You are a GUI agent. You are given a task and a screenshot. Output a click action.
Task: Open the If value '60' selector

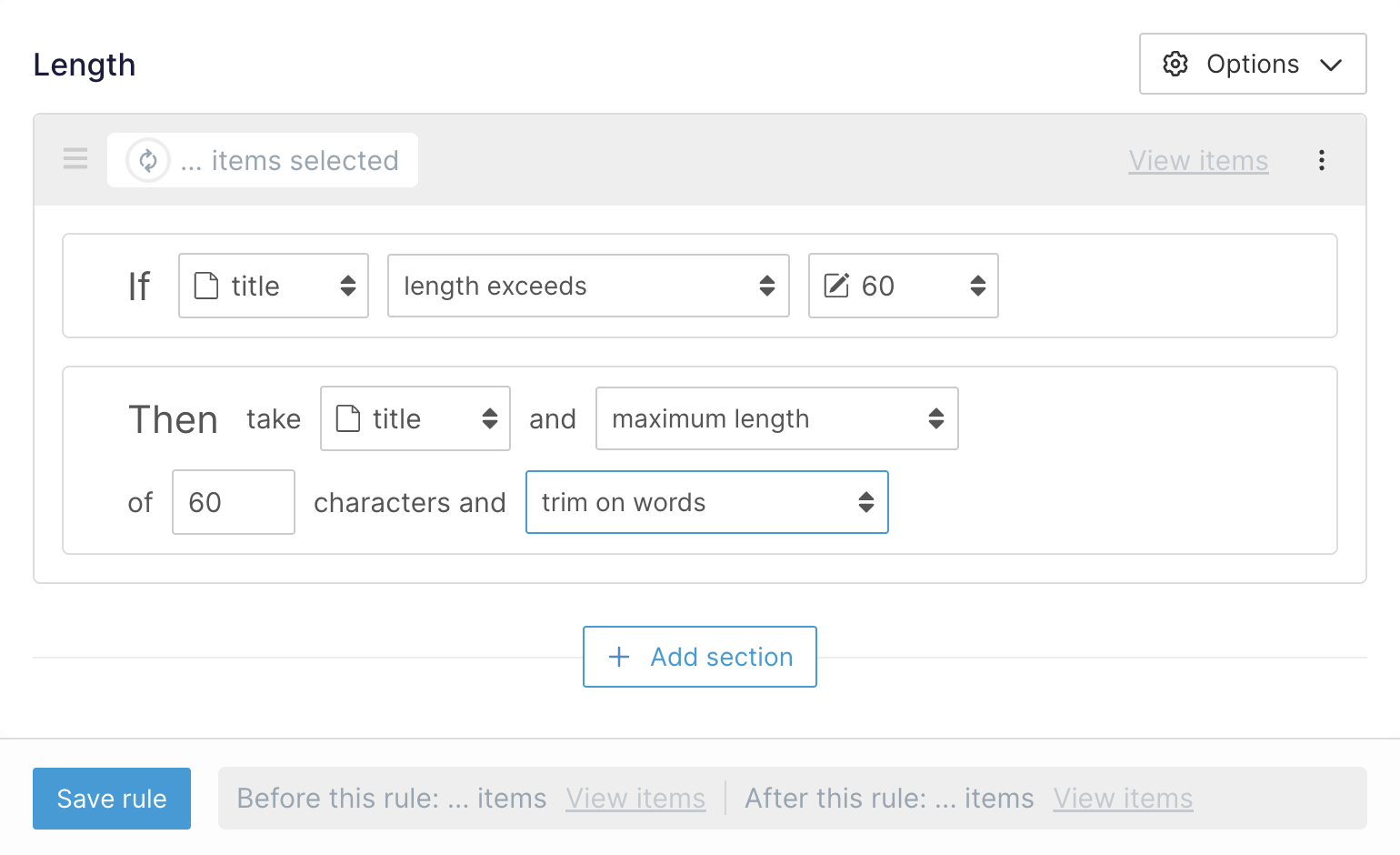point(904,286)
